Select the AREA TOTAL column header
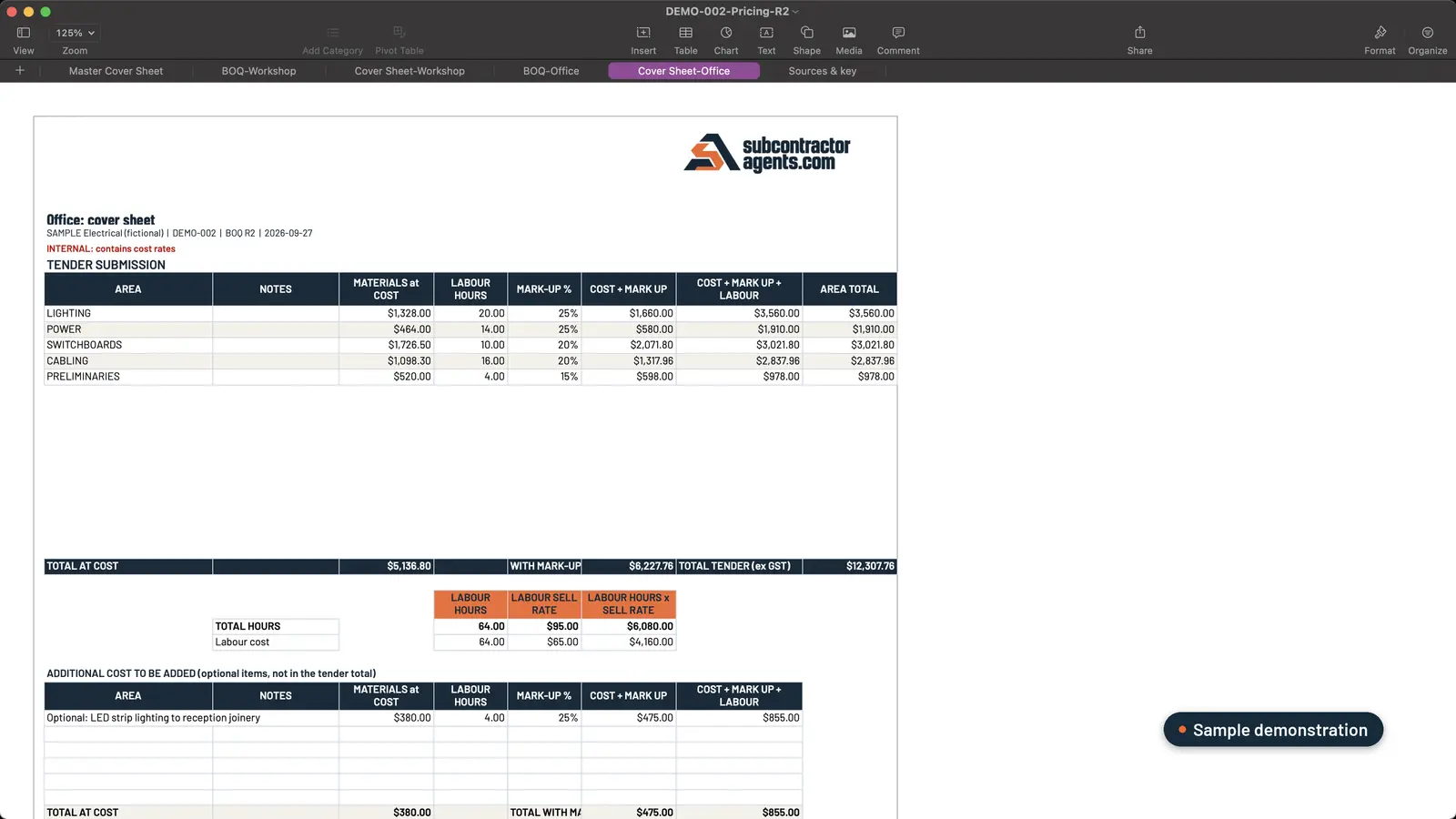 pyautogui.click(x=850, y=289)
